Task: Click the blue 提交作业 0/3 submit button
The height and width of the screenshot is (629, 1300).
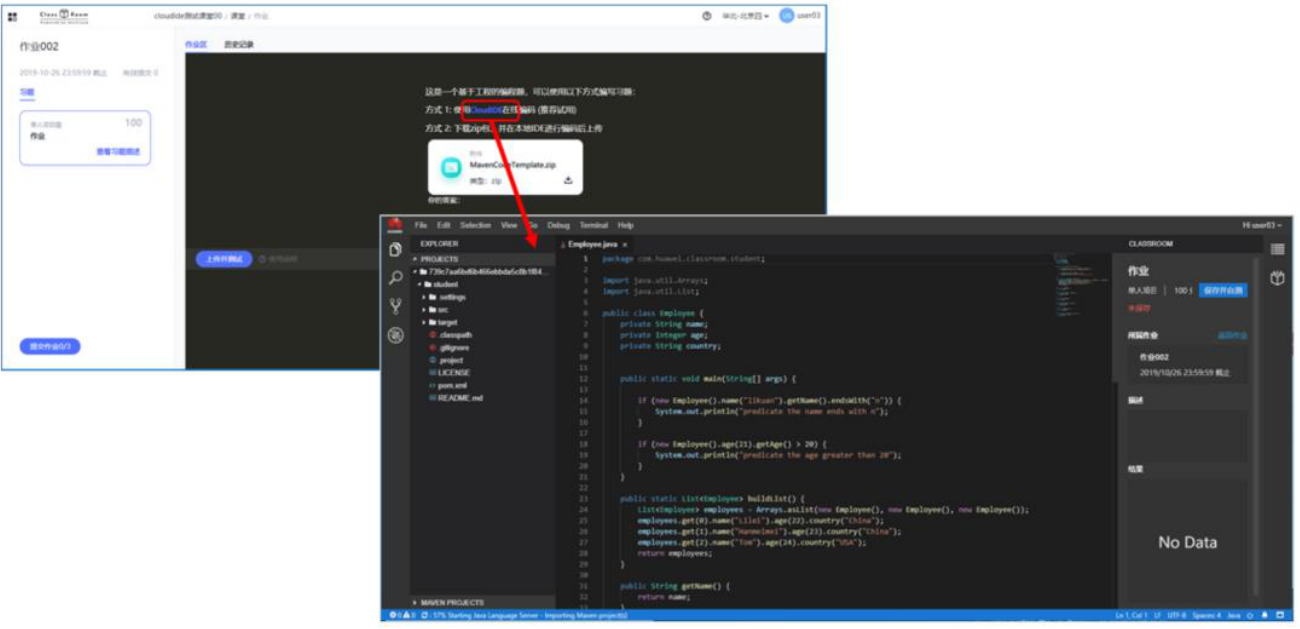Action: click(50, 346)
